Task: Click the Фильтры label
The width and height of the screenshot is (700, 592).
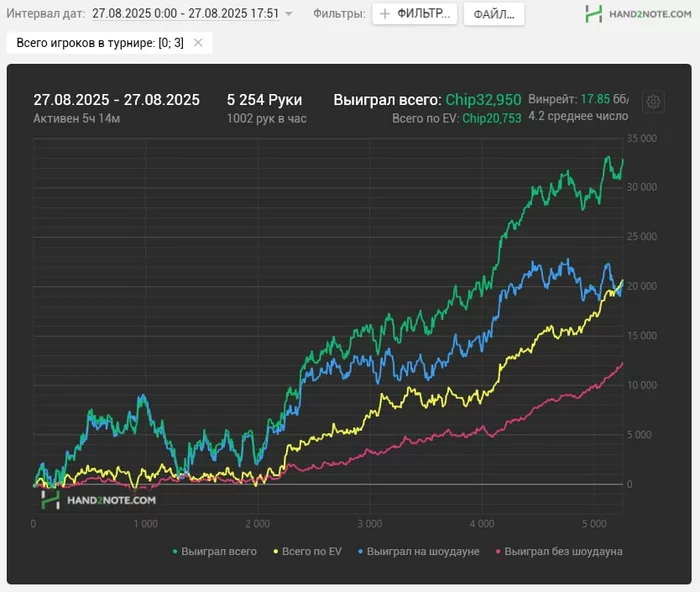Action: 339,14
